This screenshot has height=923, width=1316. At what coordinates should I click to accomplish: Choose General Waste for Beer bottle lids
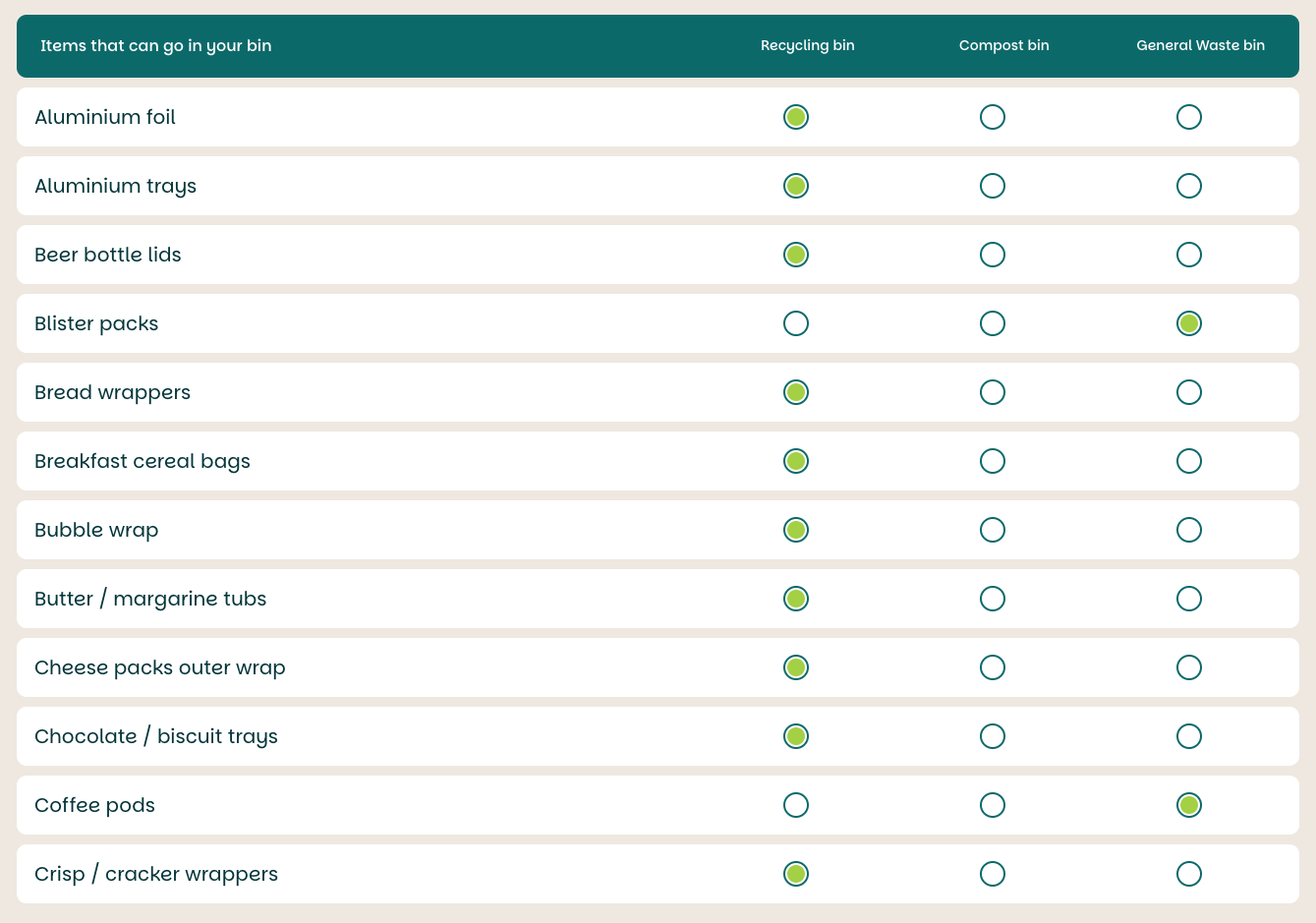pos(1189,255)
